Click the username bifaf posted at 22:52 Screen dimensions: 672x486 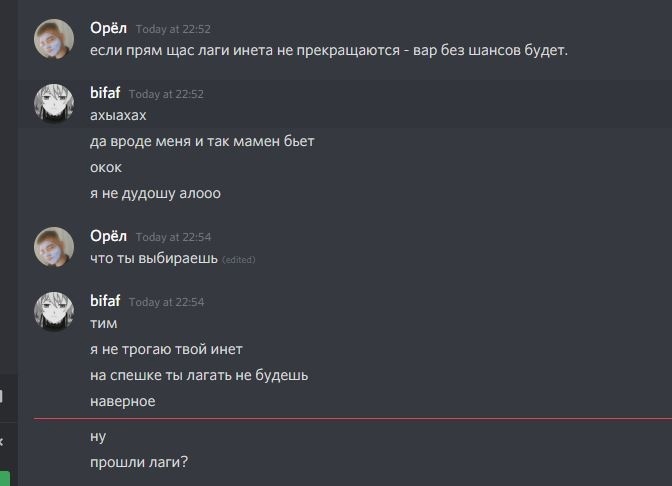pos(105,92)
